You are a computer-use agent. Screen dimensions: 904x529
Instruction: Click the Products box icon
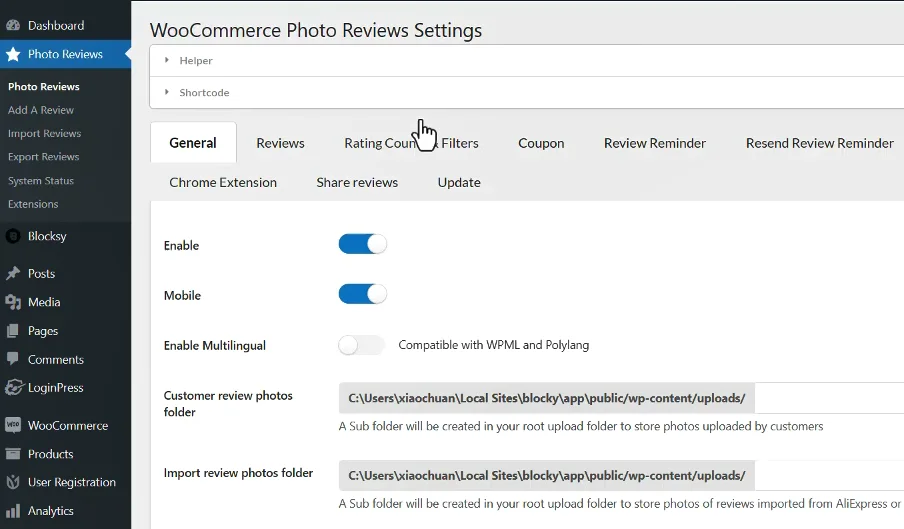click(13, 454)
